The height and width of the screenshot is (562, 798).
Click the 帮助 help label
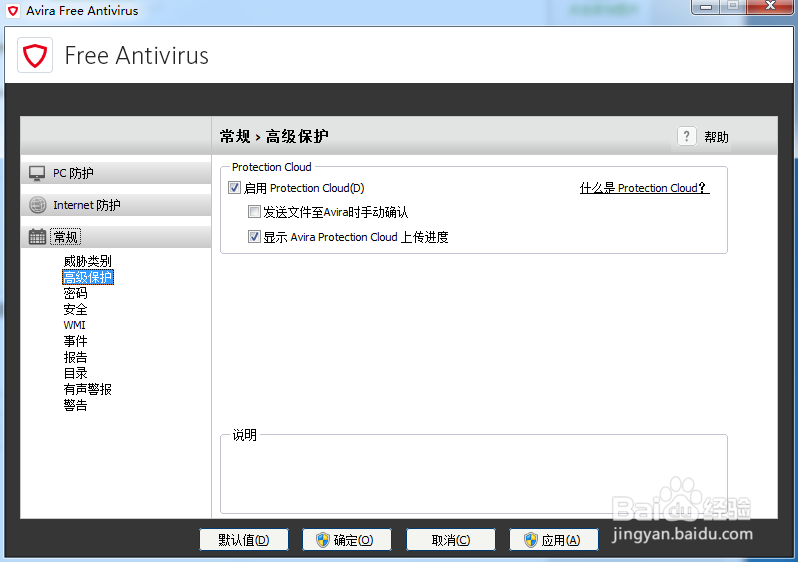point(716,136)
